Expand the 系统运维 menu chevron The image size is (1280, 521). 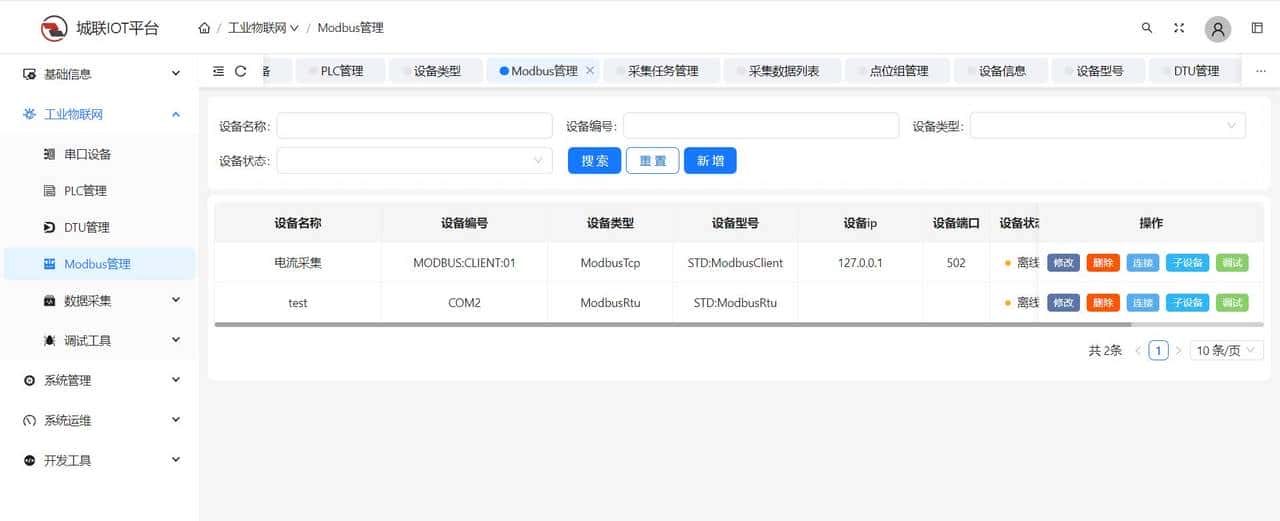tap(176, 419)
